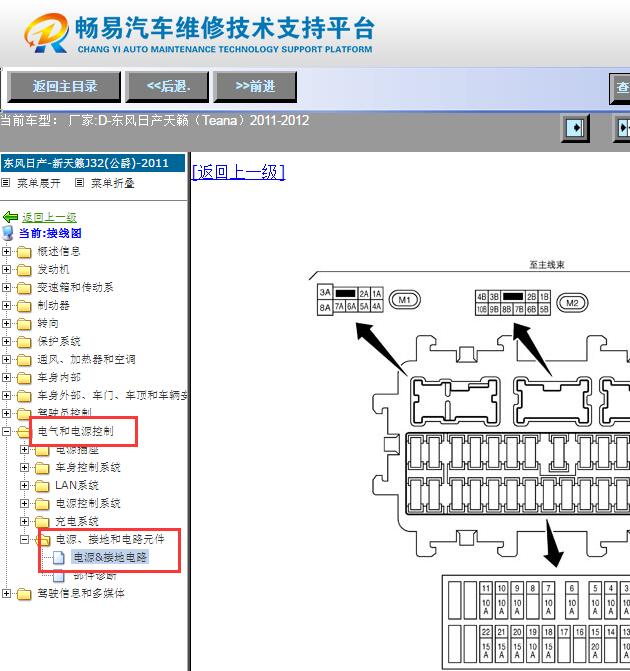The width and height of the screenshot is (630, 671).
Task: Collapse all menus with 菜单折叠
Action: pyautogui.click(x=113, y=184)
